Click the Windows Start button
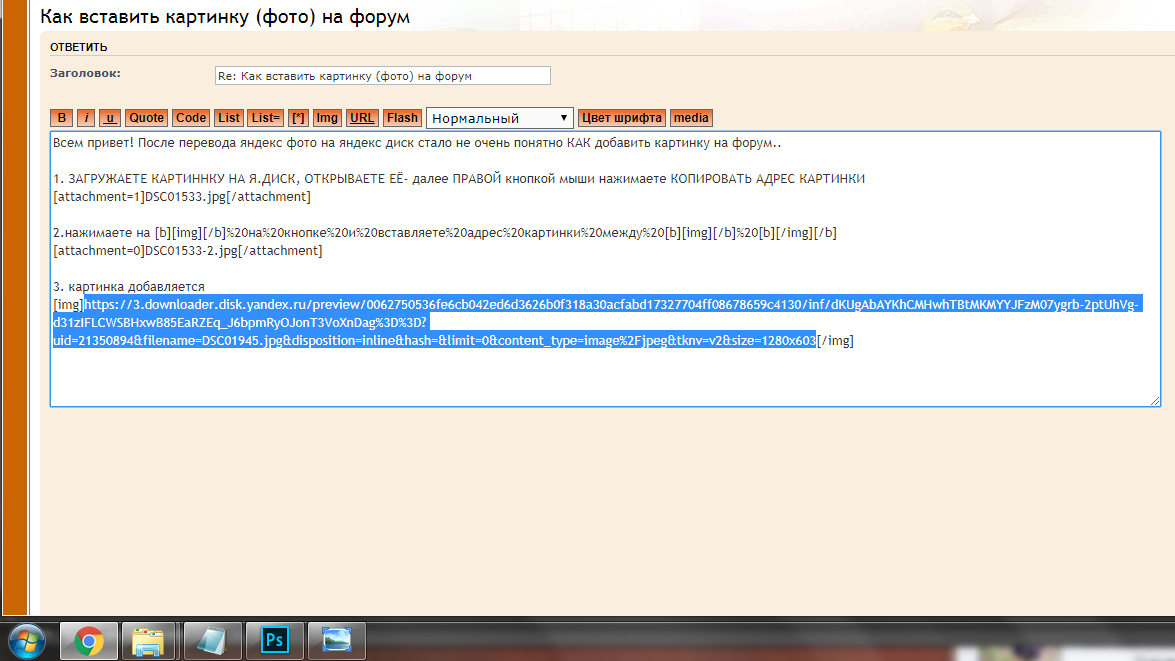Image resolution: width=1175 pixels, height=661 pixels. tap(26, 640)
